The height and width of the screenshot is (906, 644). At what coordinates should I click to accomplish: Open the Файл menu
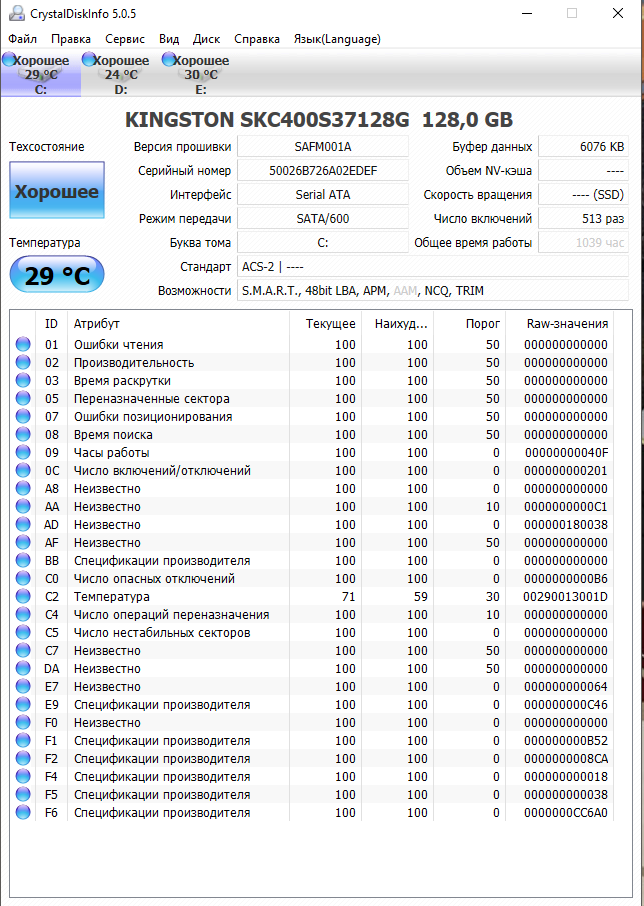23,39
